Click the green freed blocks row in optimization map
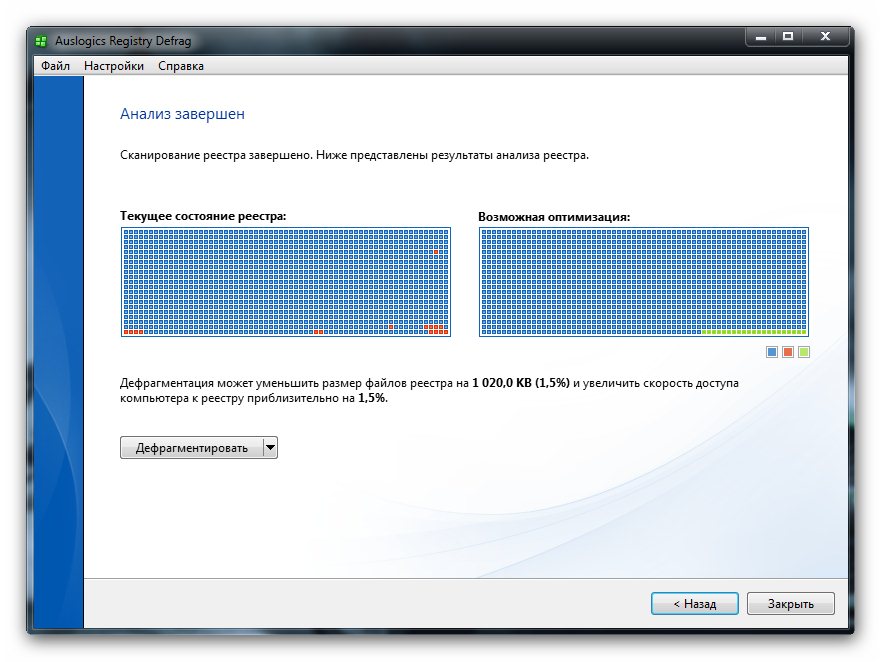Screen dimensions: 882x662 click(754, 332)
